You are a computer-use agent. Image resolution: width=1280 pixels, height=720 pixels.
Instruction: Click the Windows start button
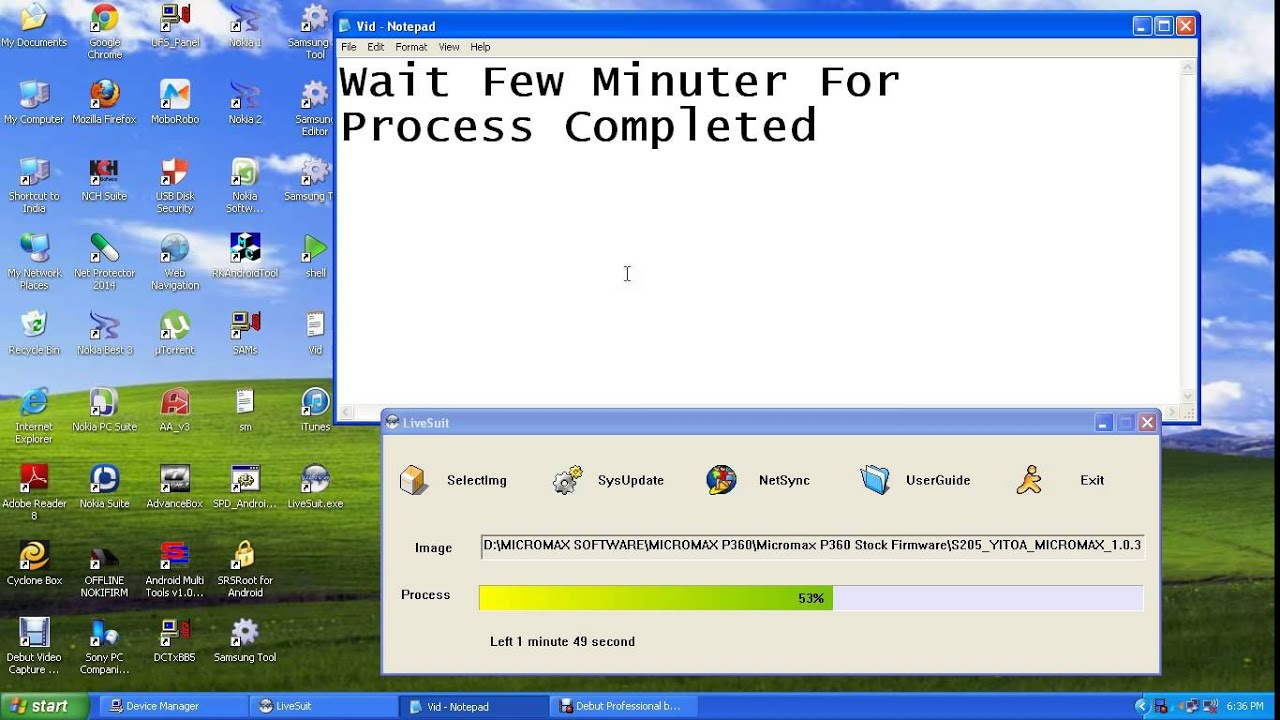pos(46,706)
